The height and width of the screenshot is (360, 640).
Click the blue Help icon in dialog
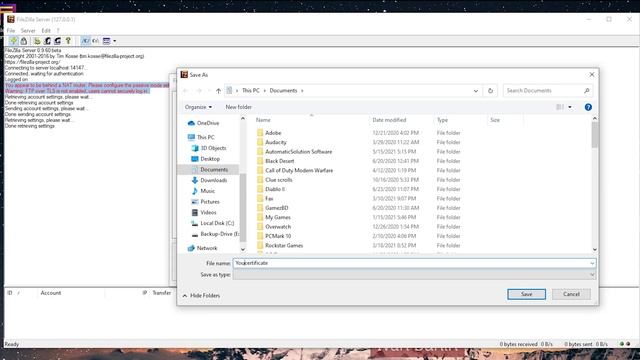coord(588,107)
